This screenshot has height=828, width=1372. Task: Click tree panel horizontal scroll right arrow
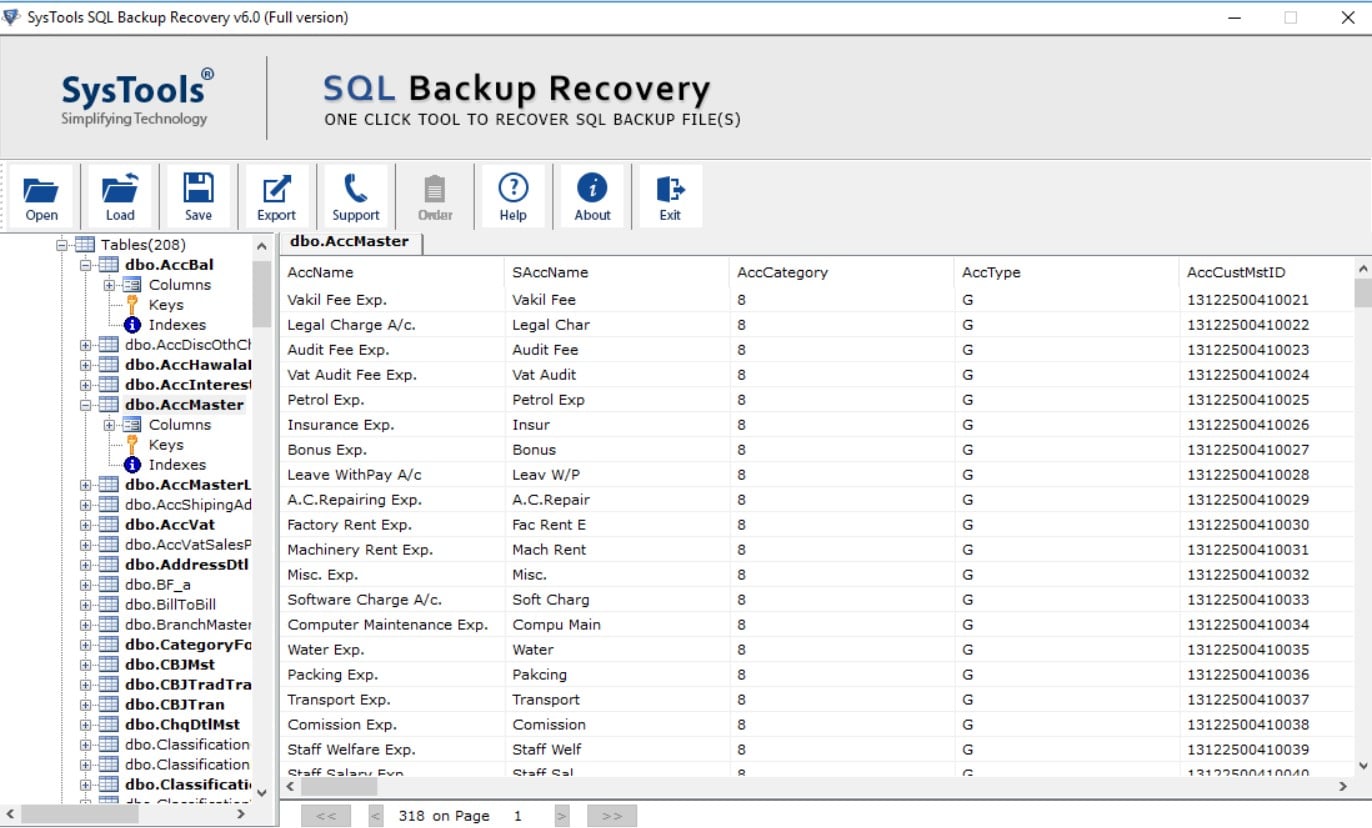coord(241,814)
